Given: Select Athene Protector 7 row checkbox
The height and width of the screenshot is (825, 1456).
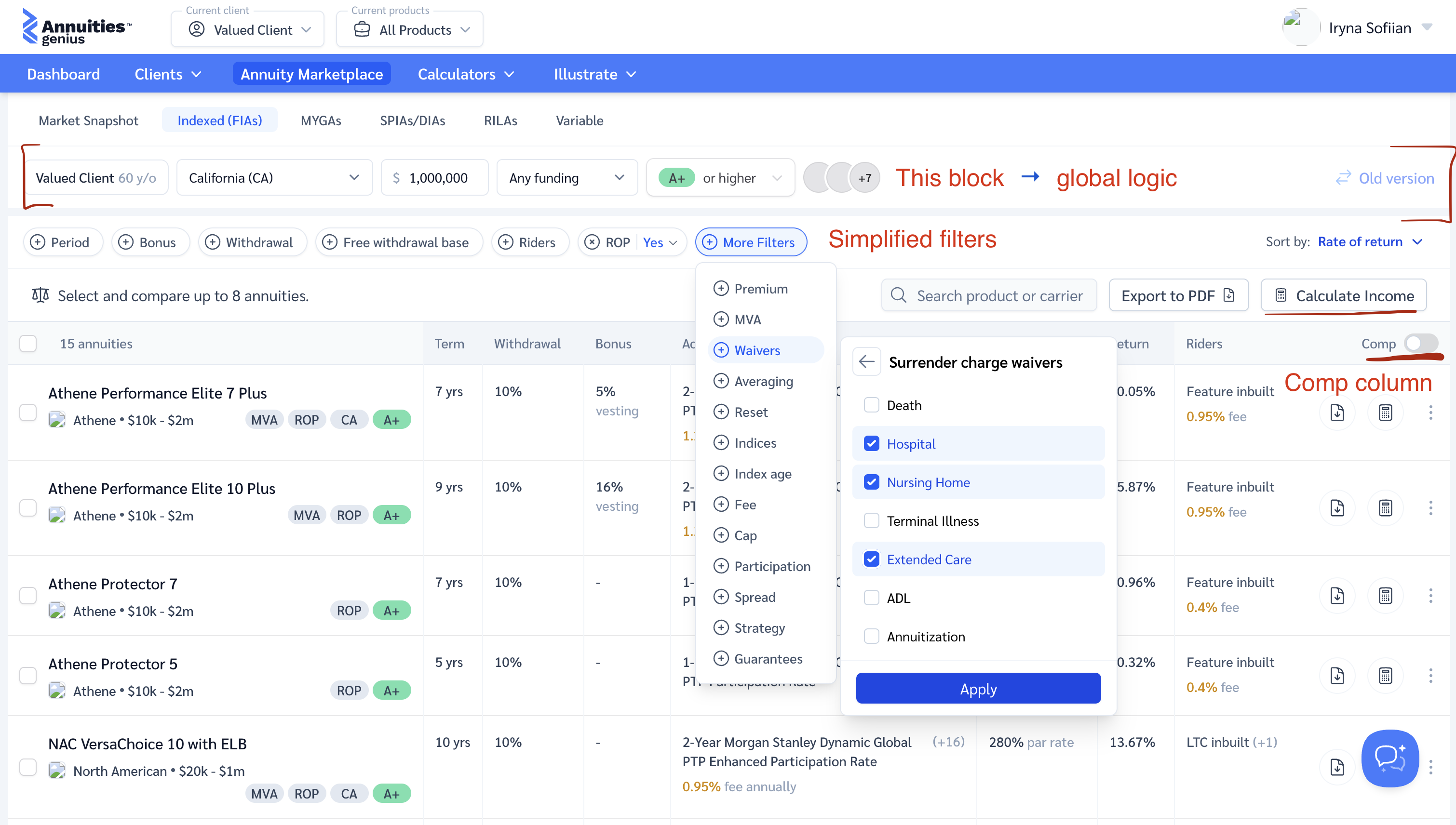Looking at the screenshot, I should 28,596.
